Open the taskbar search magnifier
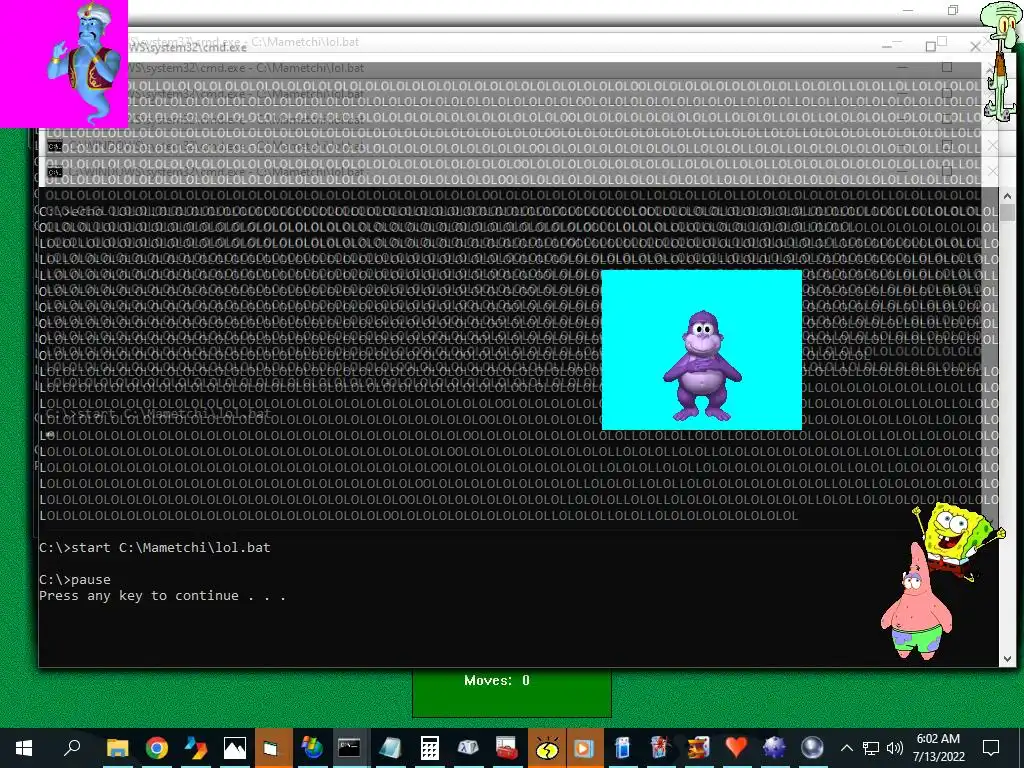This screenshot has height=768, width=1024. (72, 747)
